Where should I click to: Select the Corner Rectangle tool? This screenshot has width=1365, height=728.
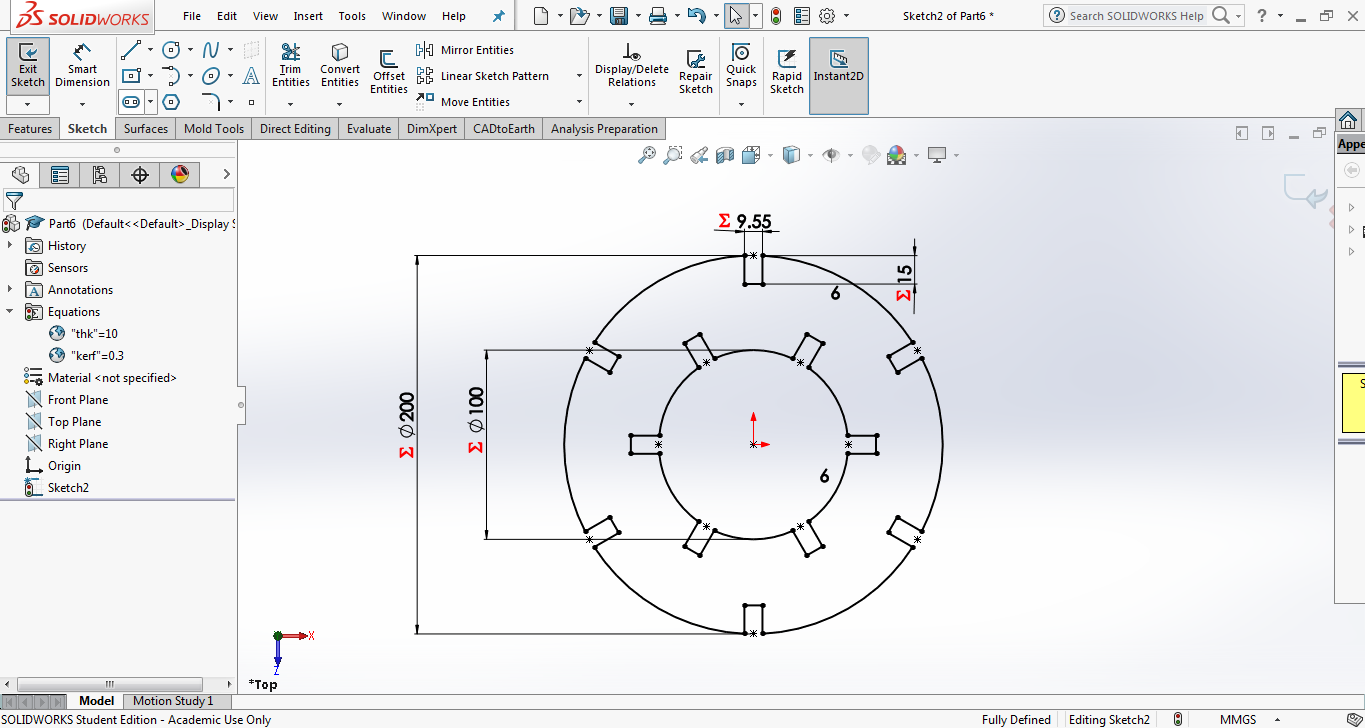[130, 76]
